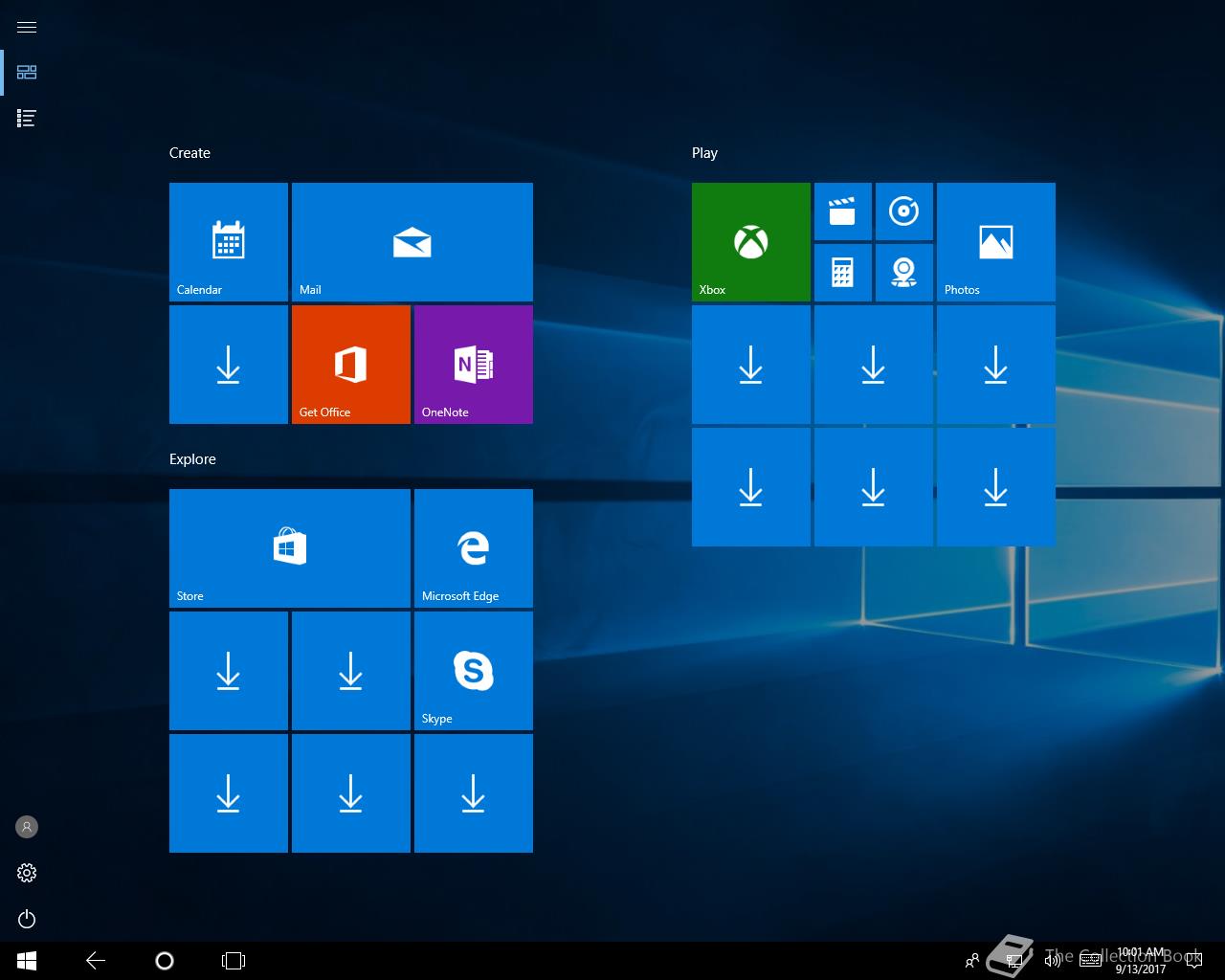Open the user account menu

27,827
